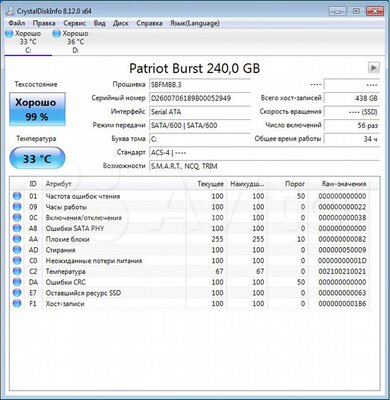Click the next disk arrow button
390x400 pixels.
[373, 68]
